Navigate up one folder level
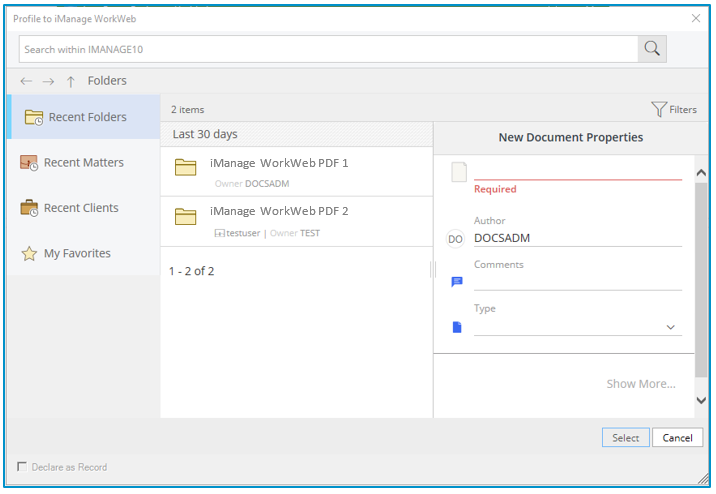This screenshot has width=716, height=494. [70, 81]
